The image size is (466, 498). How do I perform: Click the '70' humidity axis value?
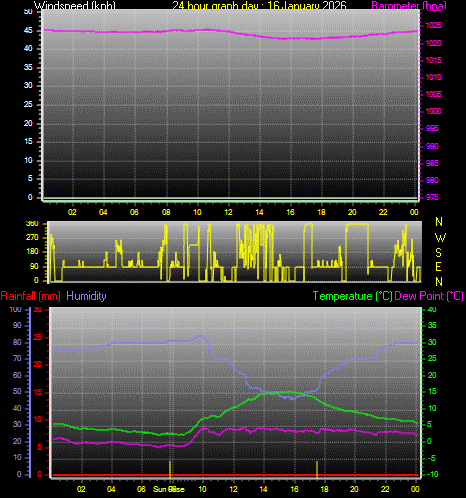click(17, 358)
